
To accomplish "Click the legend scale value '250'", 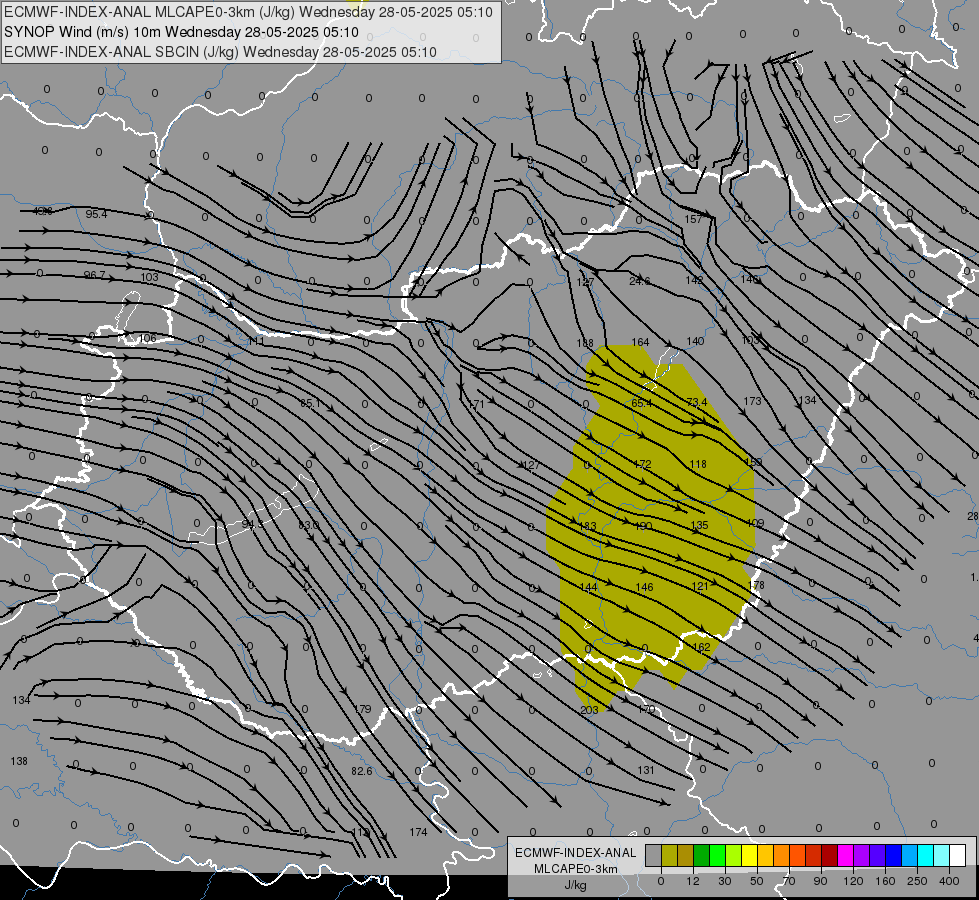I will [x=917, y=881].
